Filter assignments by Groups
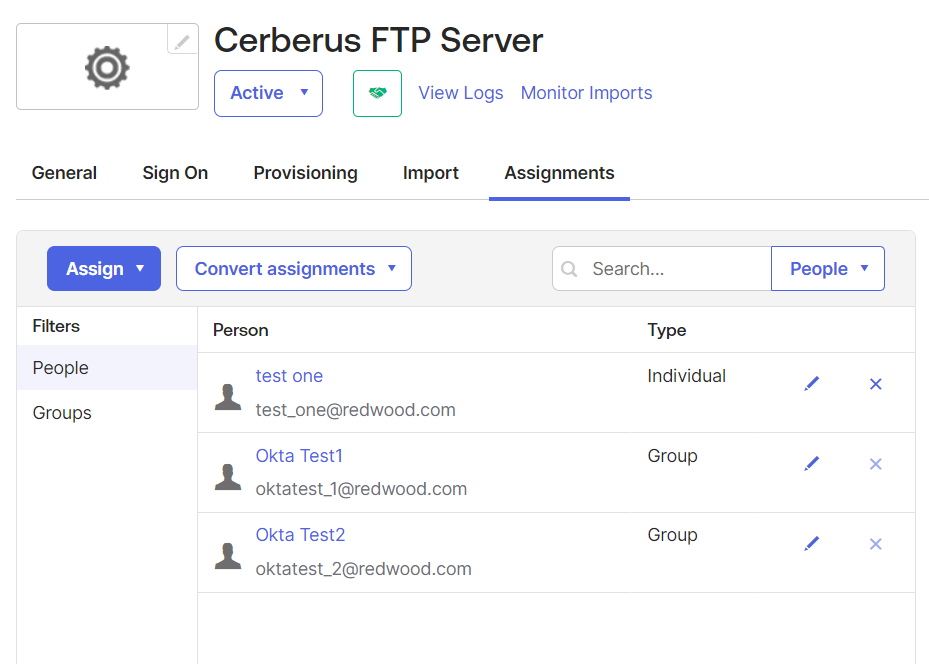929x664 pixels. (107, 413)
